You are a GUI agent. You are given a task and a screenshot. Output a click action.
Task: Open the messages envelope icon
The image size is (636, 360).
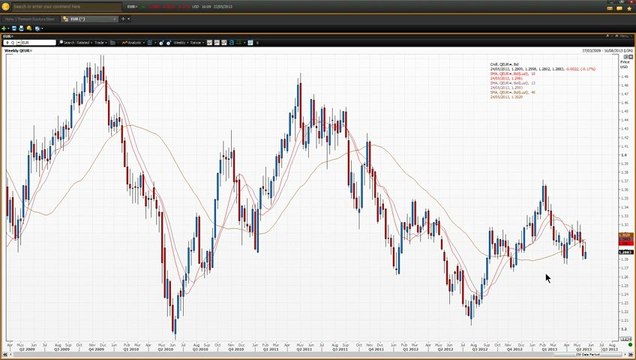point(610,8)
